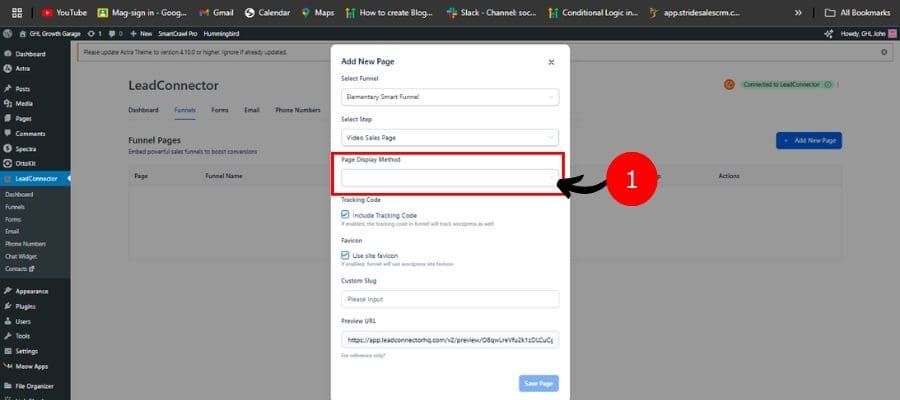The width and height of the screenshot is (900, 400).
Task: Open the Slack Channel bookmark
Action: pos(491,13)
